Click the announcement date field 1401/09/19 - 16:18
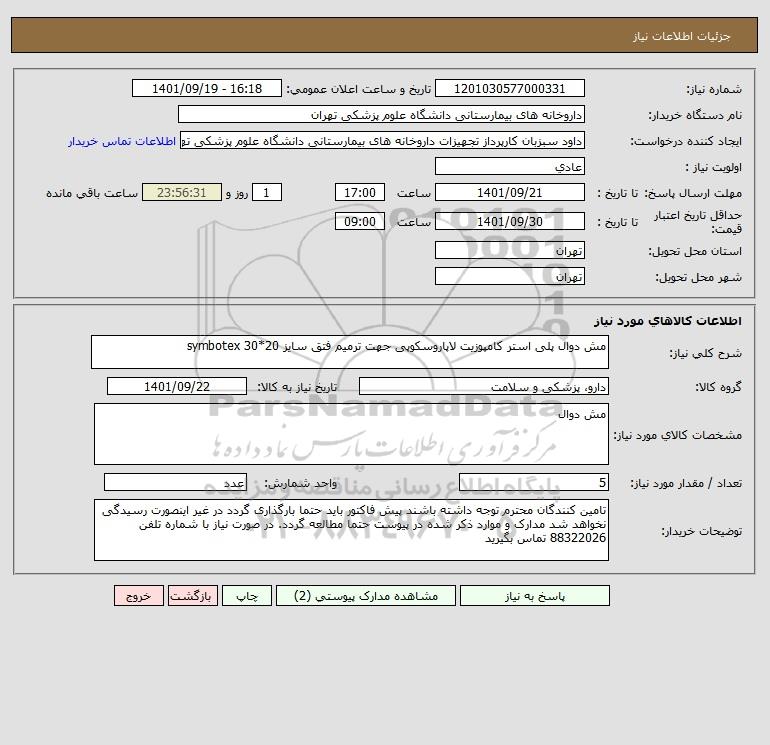This screenshot has height=745, width=770. 207,88
